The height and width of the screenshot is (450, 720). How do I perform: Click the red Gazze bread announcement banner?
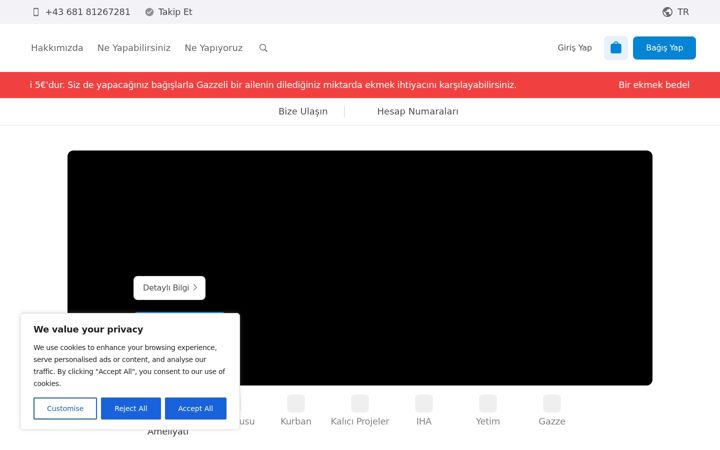[360, 85]
